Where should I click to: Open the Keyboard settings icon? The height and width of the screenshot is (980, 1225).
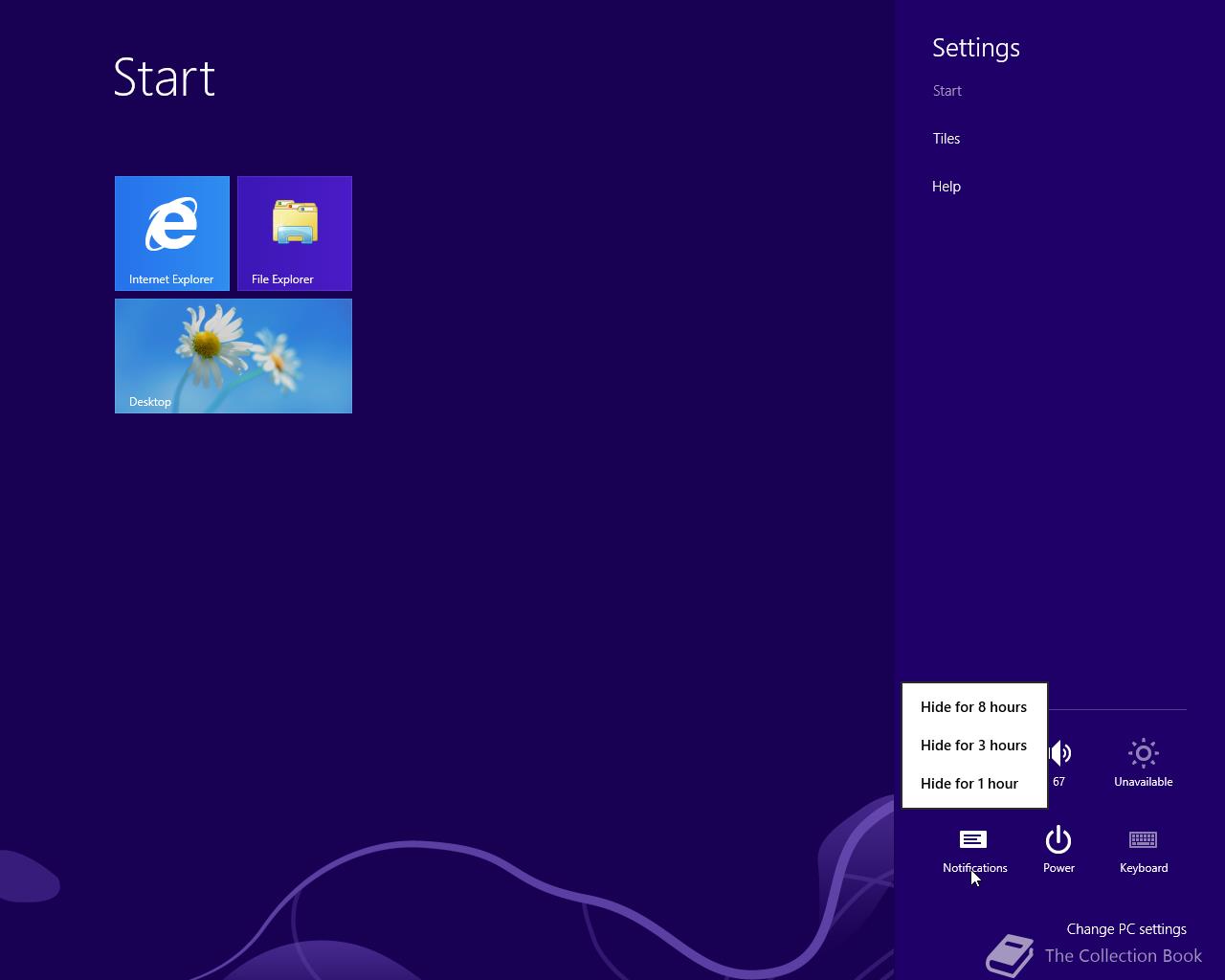click(1143, 839)
